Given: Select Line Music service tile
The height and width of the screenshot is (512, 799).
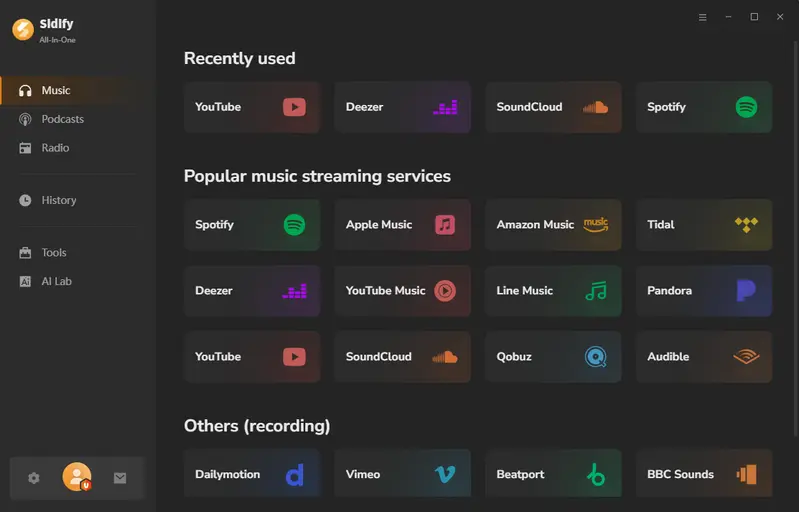Looking at the screenshot, I should pos(553,291).
